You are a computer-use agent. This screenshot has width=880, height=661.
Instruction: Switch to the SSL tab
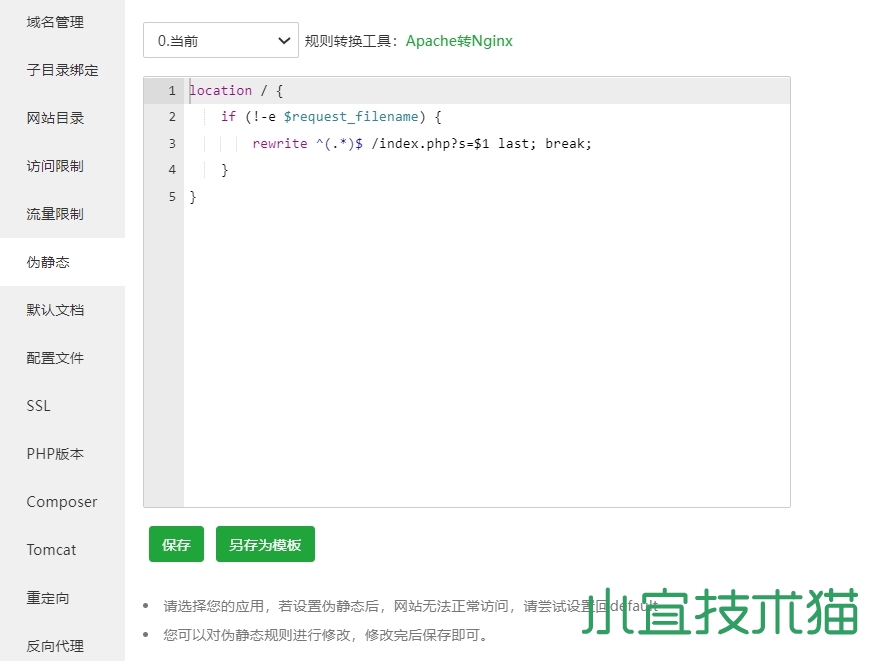click(38, 406)
